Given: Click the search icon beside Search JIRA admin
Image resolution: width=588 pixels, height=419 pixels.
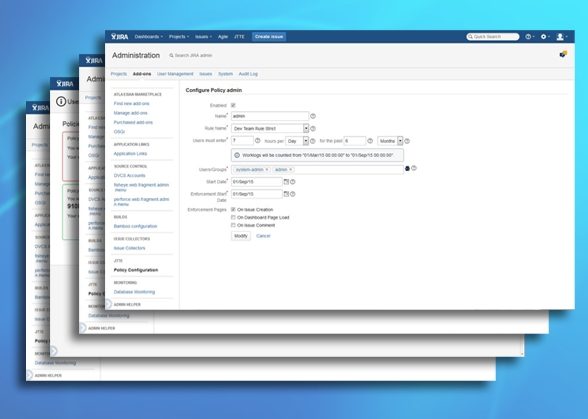Looking at the screenshot, I should coord(171,56).
